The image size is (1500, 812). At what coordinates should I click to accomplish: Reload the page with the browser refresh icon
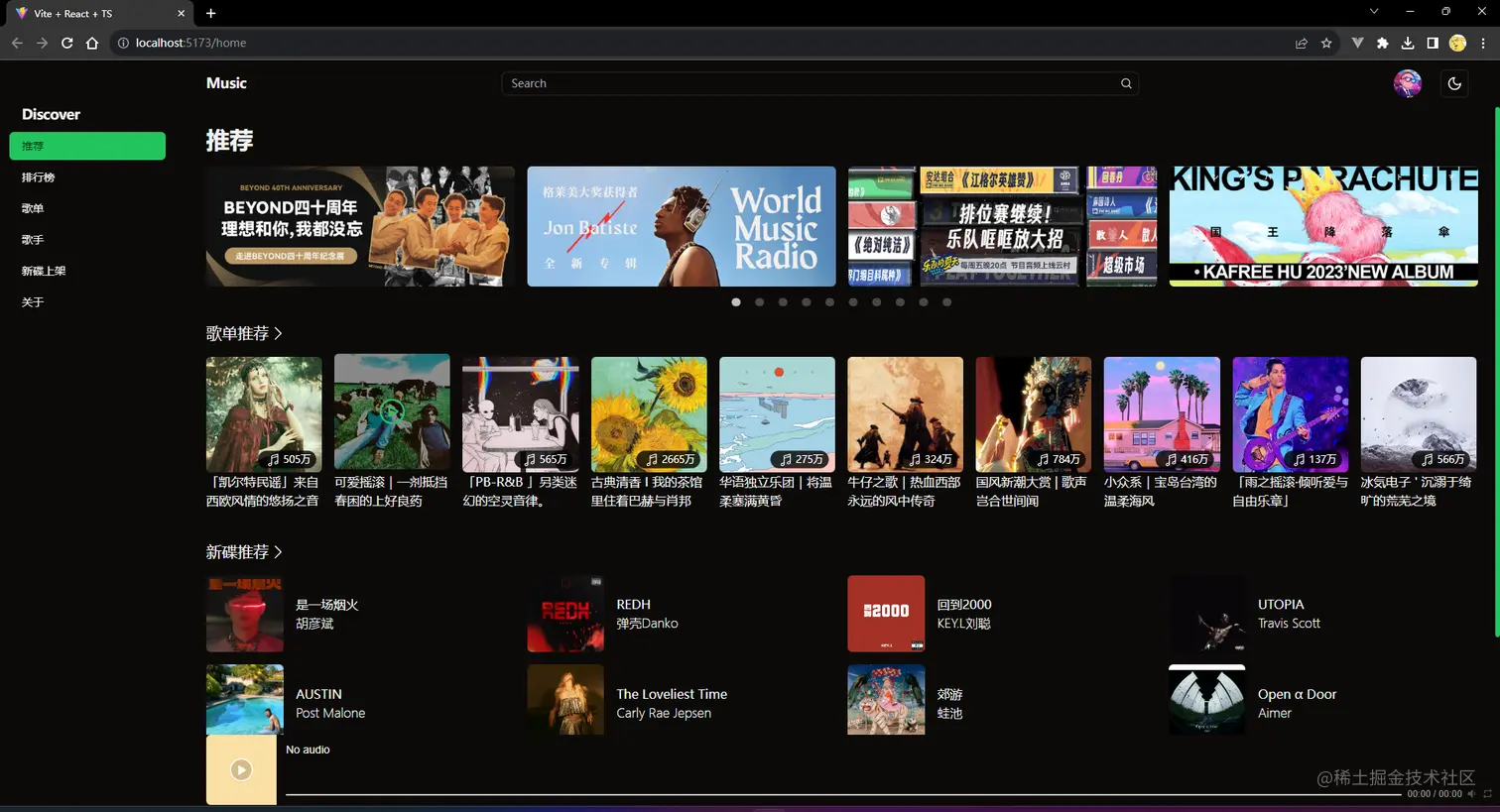(67, 43)
